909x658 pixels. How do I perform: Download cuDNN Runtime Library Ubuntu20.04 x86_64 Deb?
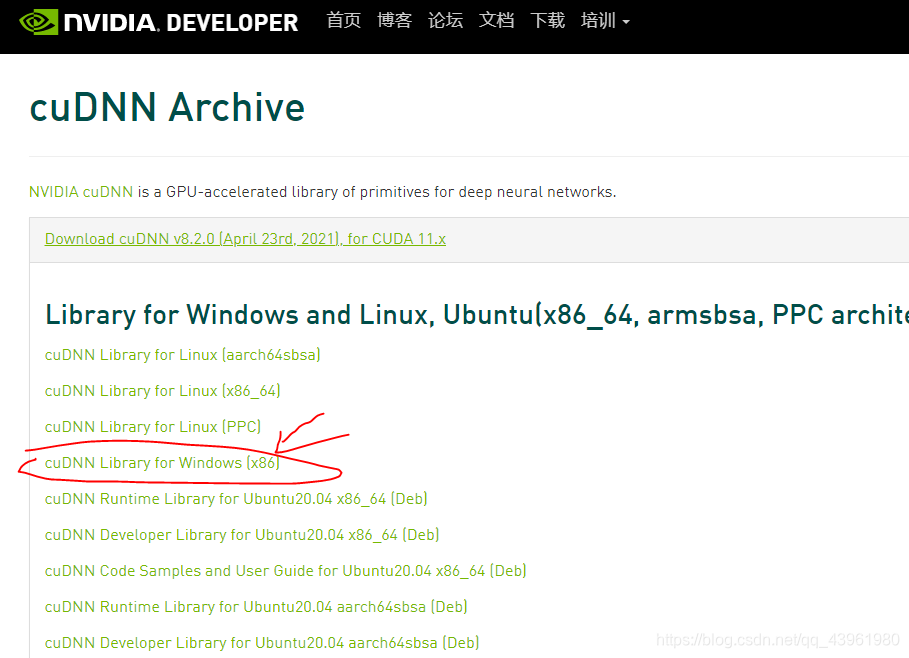click(236, 499)
